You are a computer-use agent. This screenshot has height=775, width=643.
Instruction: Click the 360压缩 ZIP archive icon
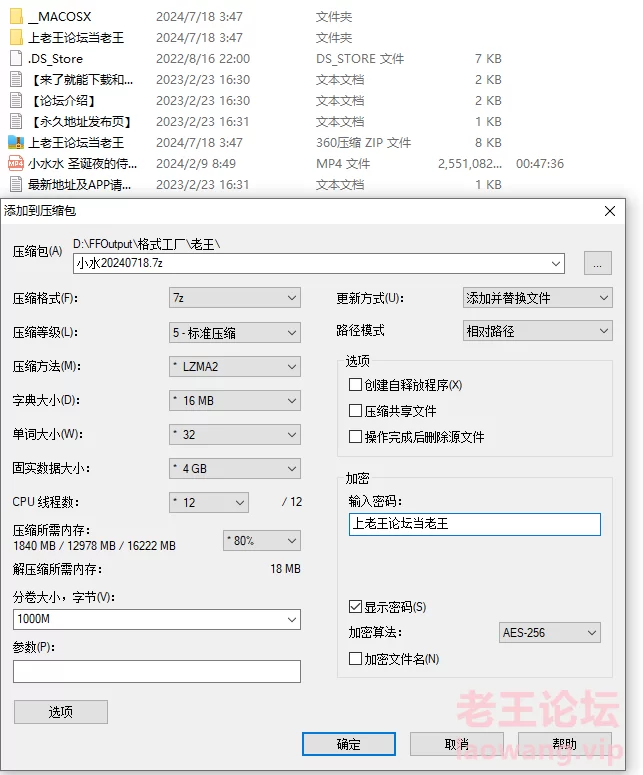(x=16, y=142)
